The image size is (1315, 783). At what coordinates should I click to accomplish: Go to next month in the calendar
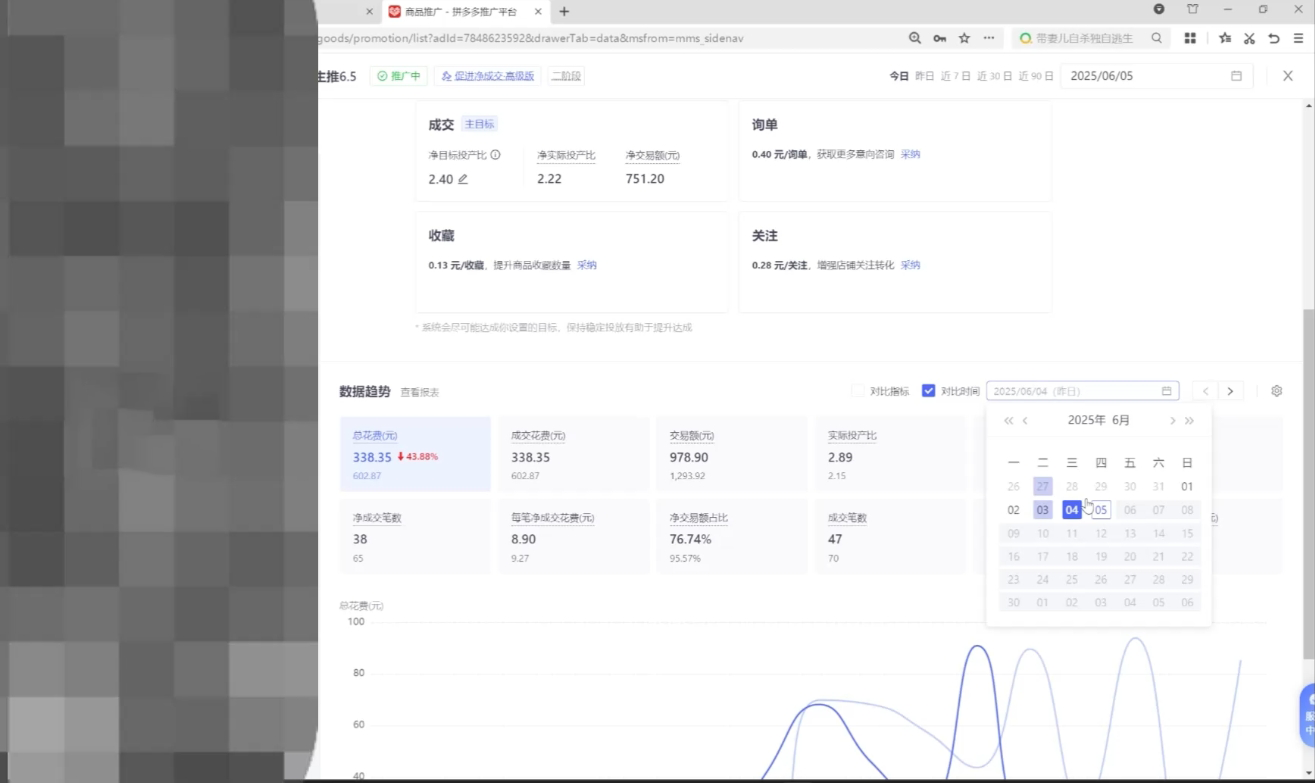(x=1172, y=420)
